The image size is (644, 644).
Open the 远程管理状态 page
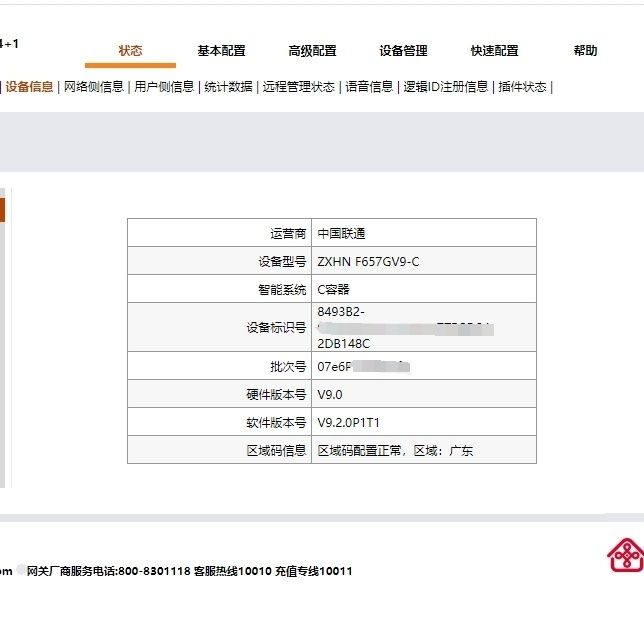(299, 87)
